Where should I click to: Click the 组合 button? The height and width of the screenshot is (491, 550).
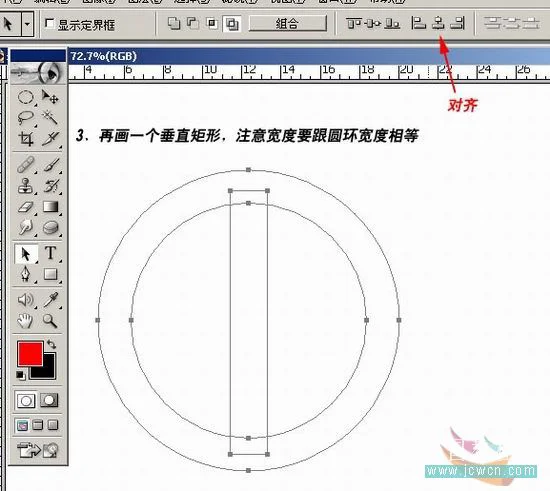(287, 24)
